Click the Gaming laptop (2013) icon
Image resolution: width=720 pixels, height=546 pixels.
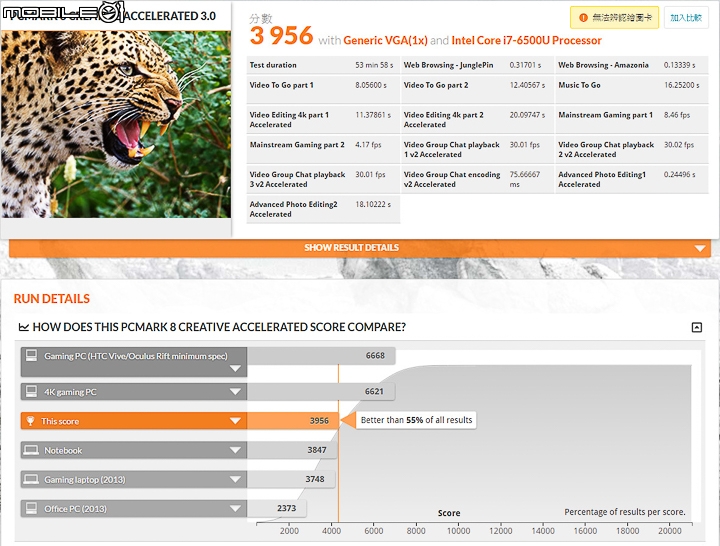tap(31, 479)
